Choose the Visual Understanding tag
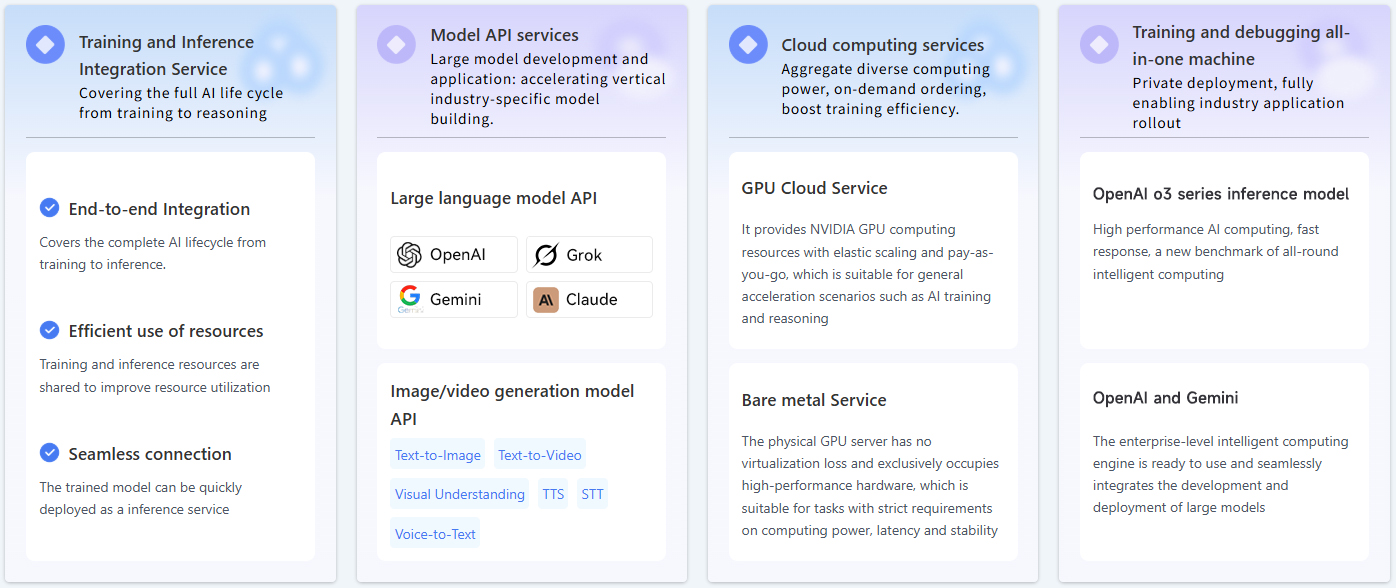The height and width of the screenshot is (588, 1396). click(x=459, y=494)
